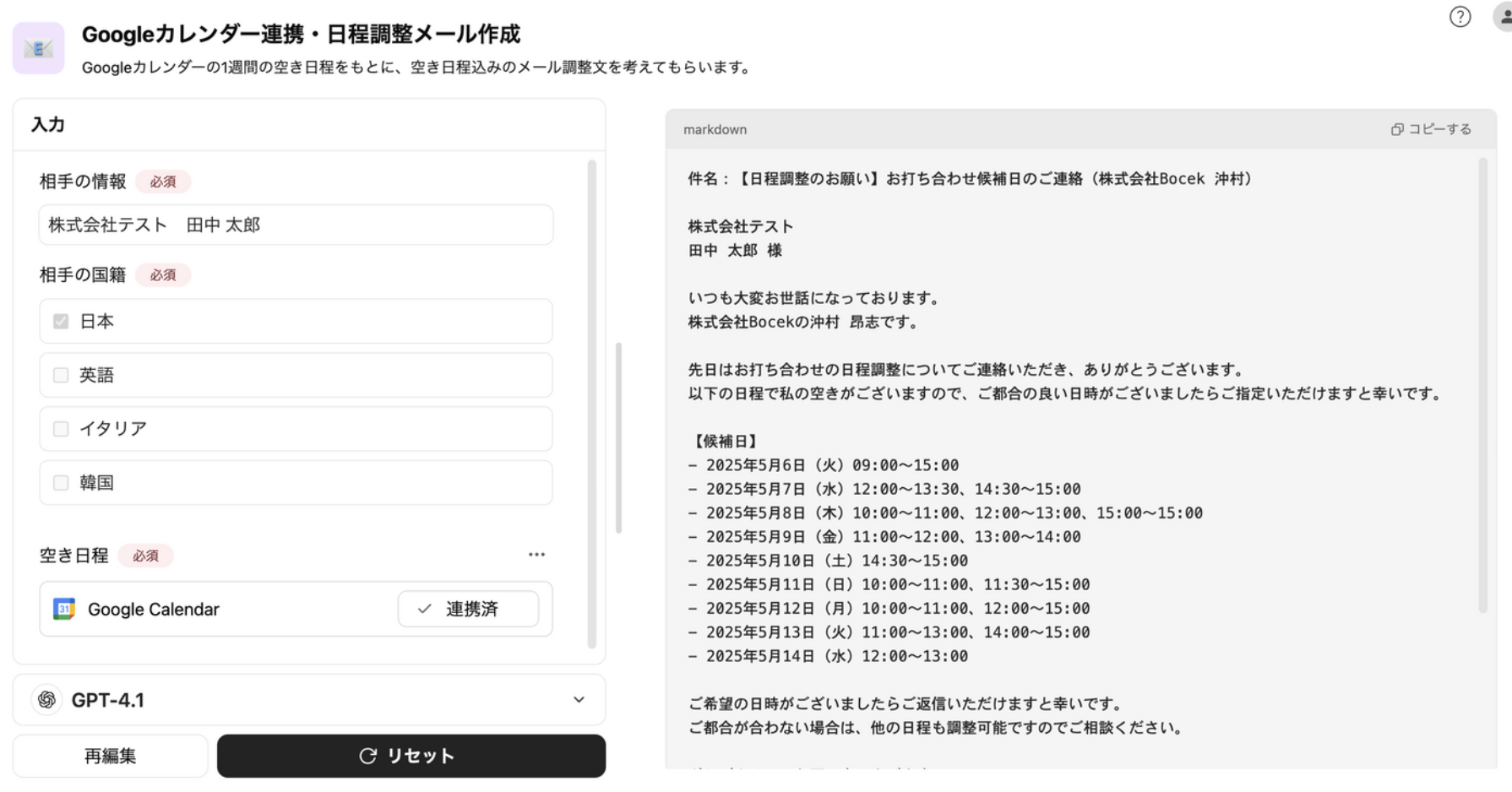The height and width of the screenshot is (792, 1512).
Task: Click the markdown output panel scrollbar
Action: coord(1482,384)
